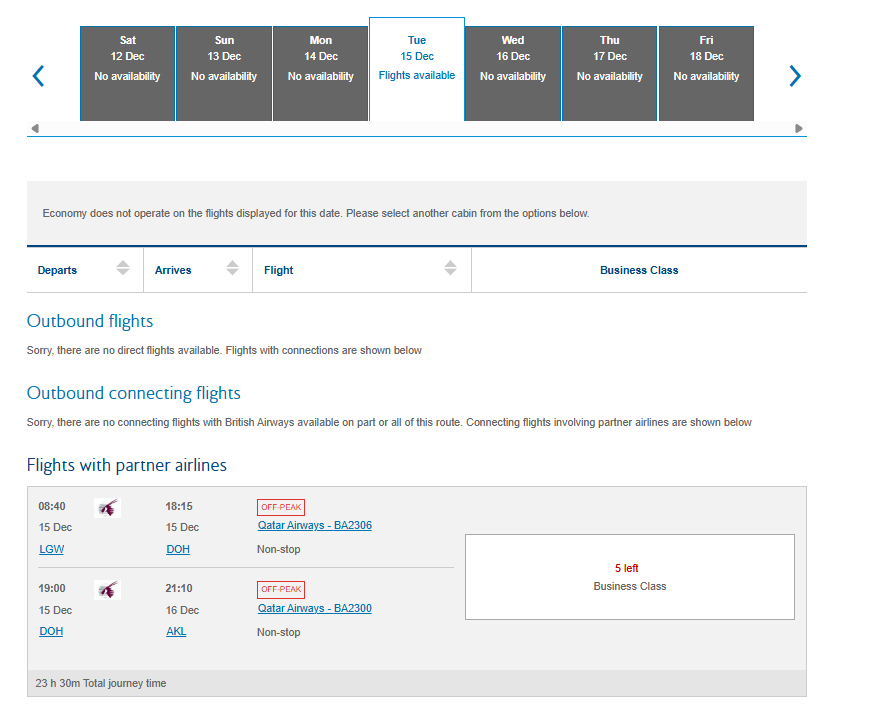Screen dimensions: 882x717
Task: Pick the Sat 12 Dec date tab
Action: coord(127,74)
